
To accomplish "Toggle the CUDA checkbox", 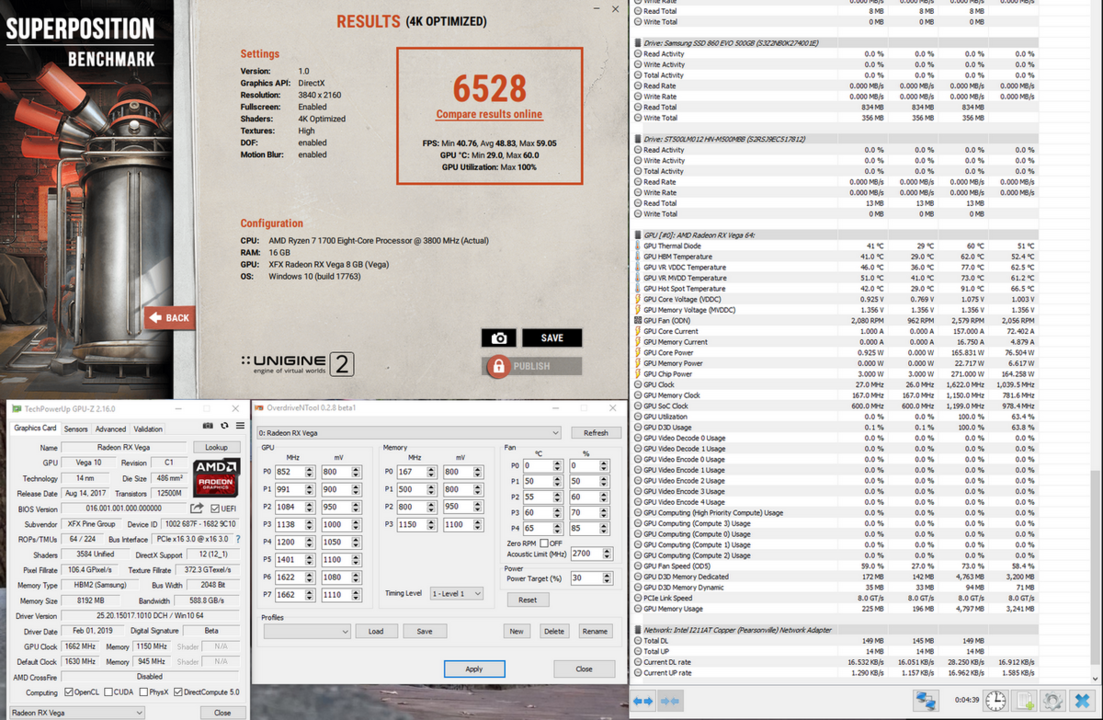I will 108,692.
